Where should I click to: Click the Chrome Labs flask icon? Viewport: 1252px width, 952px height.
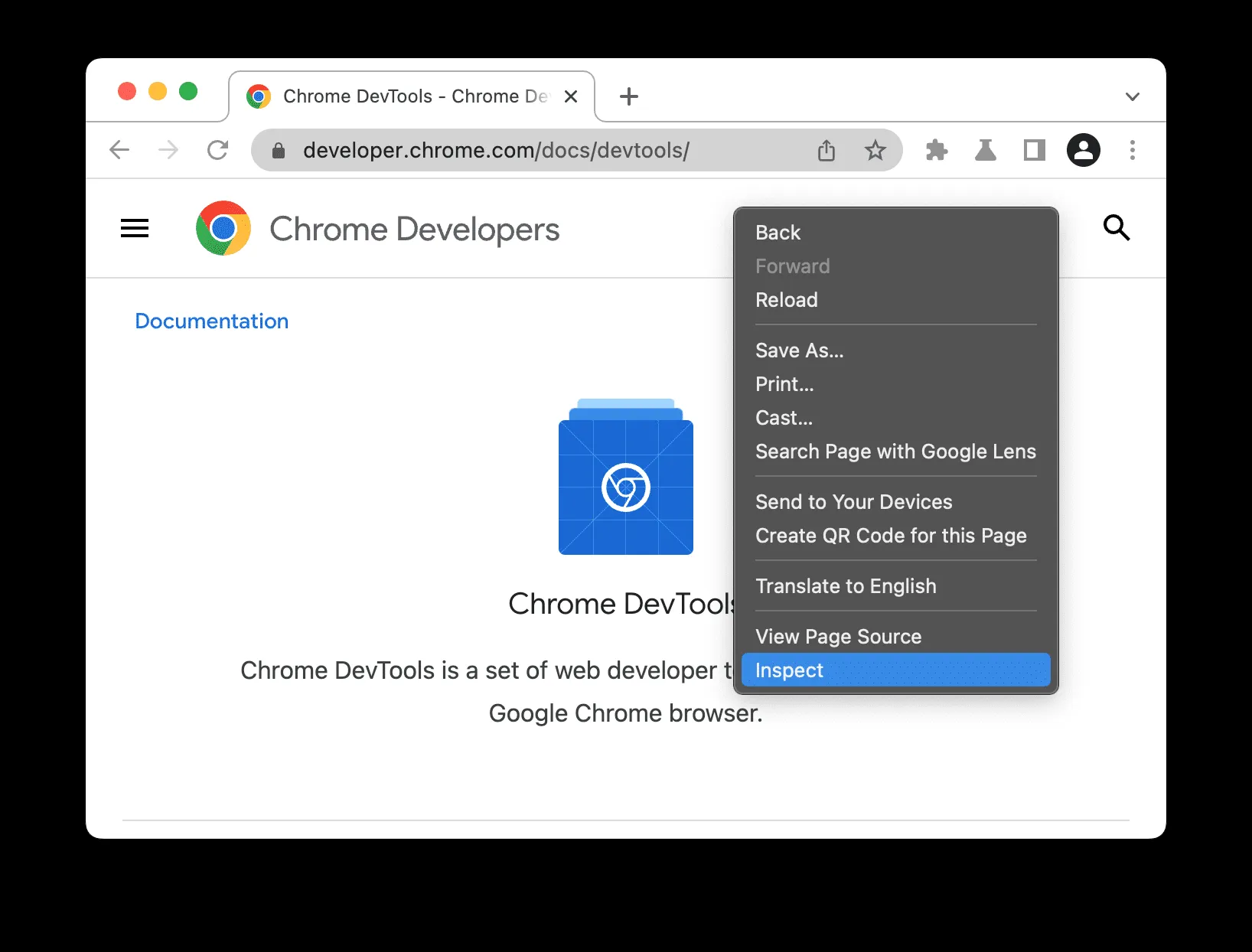(986, 150)
